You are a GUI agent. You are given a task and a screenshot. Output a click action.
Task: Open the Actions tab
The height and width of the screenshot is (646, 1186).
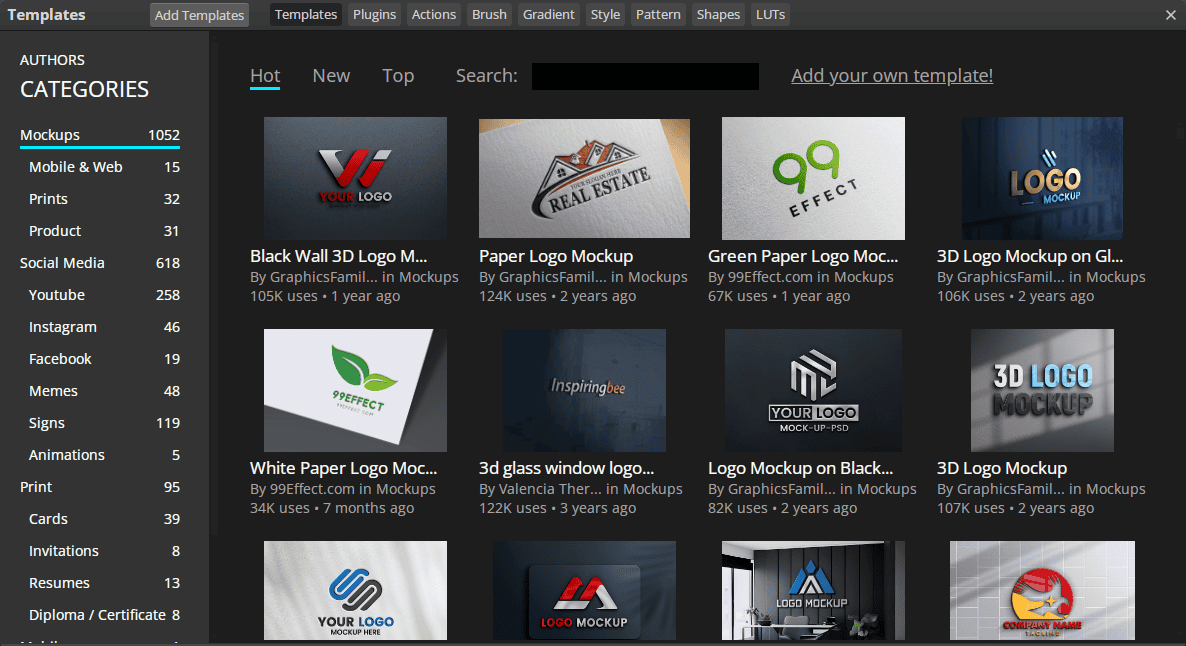[433, 14]
